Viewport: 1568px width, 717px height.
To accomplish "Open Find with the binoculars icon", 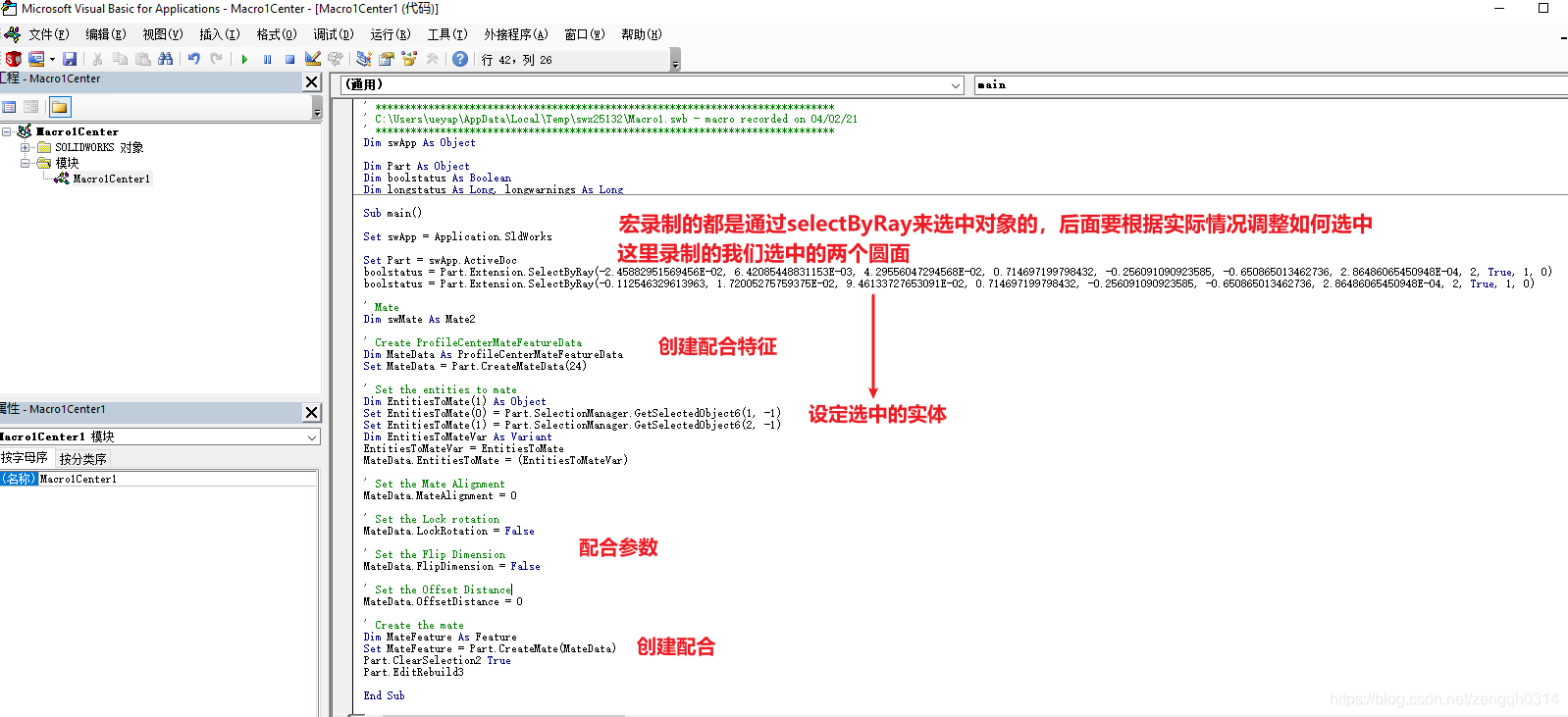I will tap(165, 59).
